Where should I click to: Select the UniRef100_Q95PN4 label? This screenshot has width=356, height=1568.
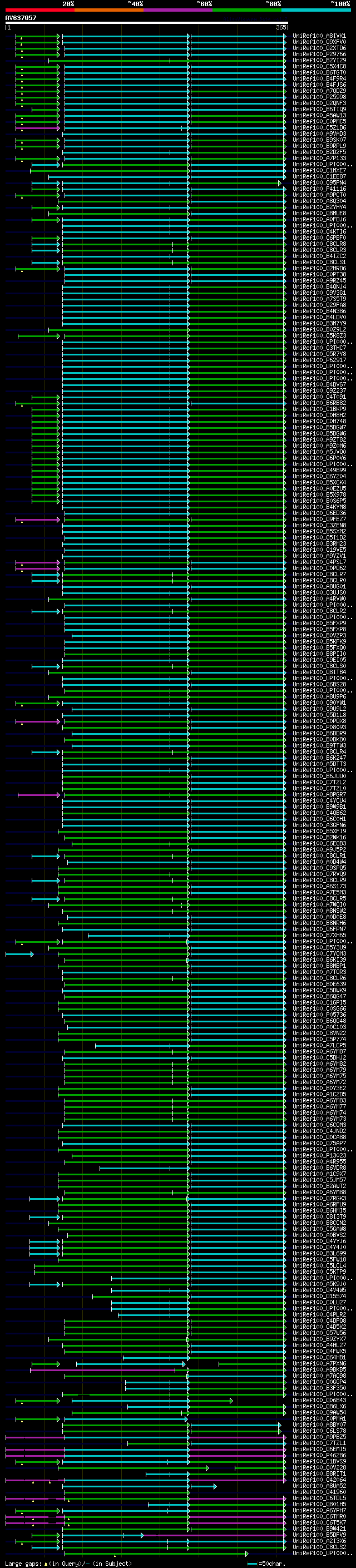click(319, 182)
